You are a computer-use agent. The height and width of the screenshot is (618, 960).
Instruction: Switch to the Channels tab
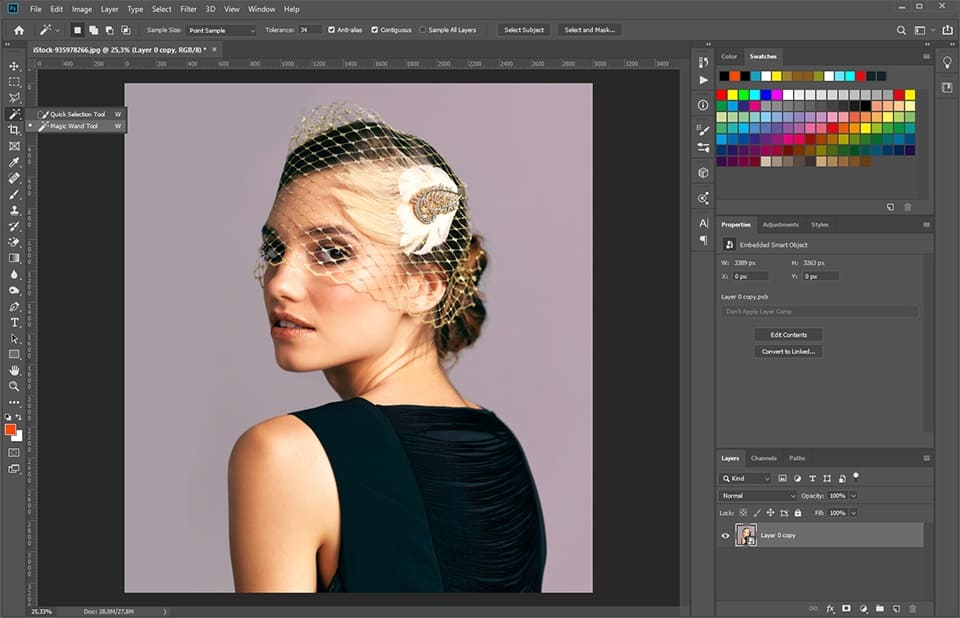click(766, 458)
